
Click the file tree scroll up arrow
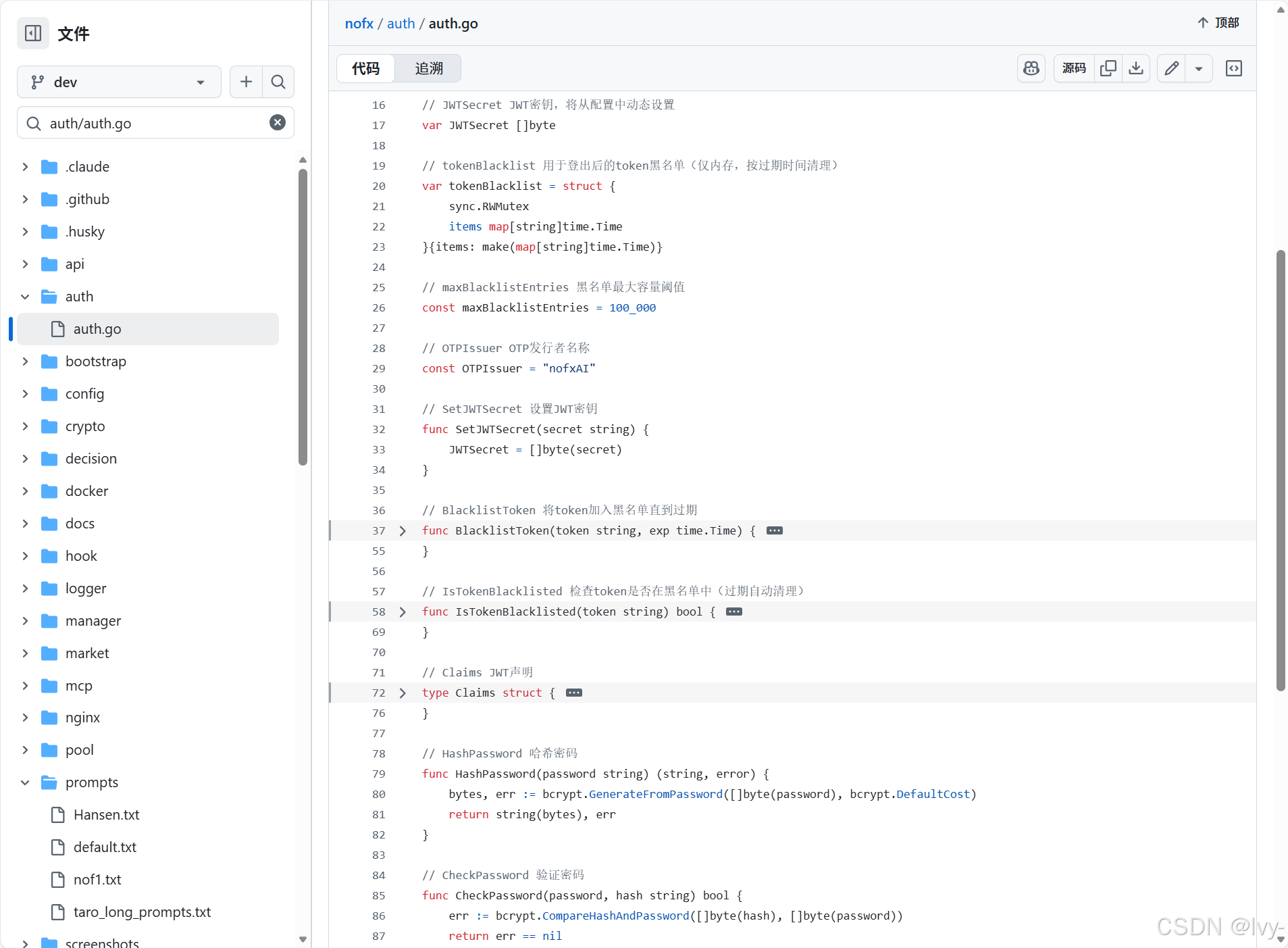[x=303, y=160]
